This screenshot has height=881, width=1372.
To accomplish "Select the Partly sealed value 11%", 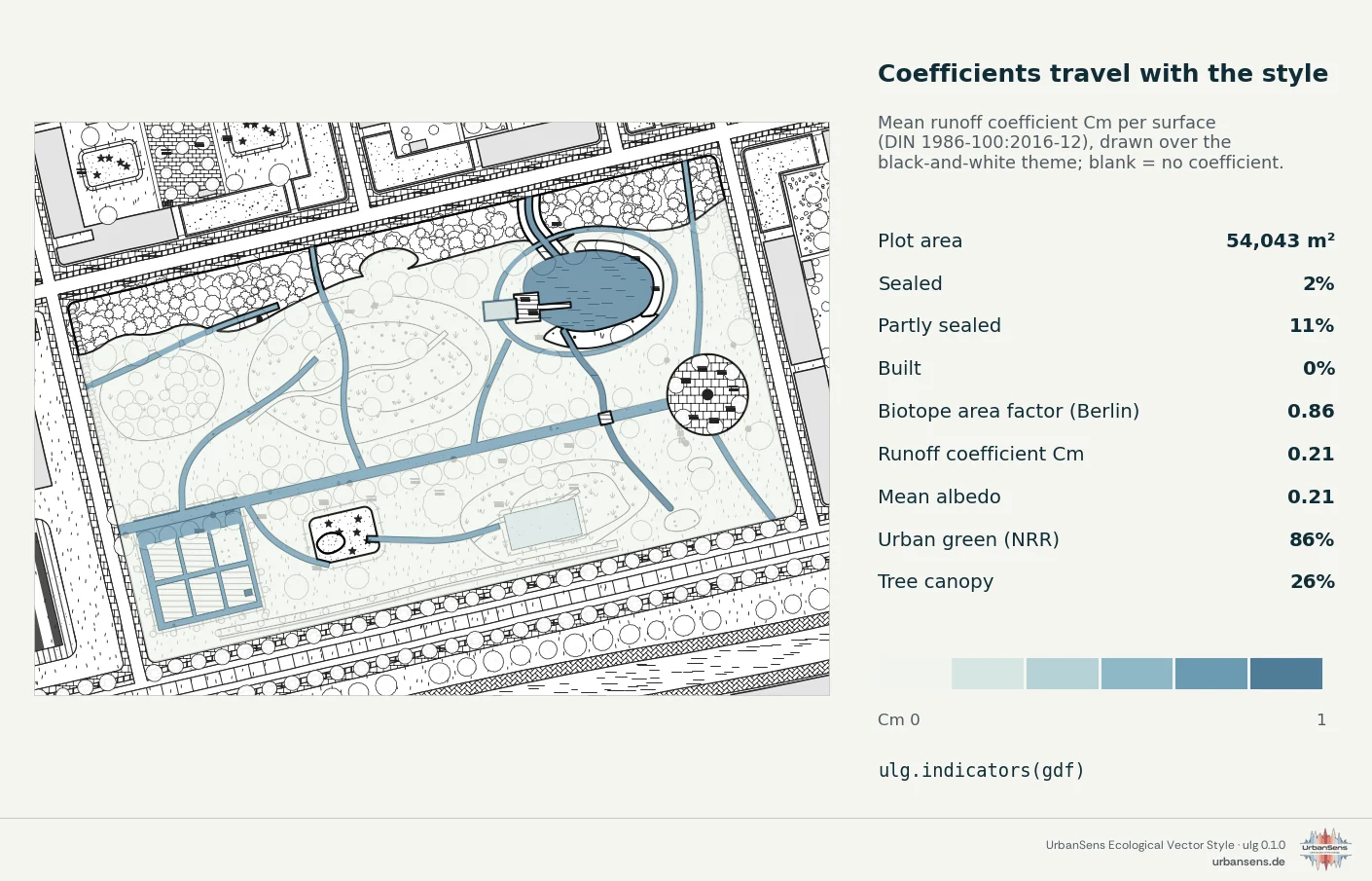I will coord(1312,326).
